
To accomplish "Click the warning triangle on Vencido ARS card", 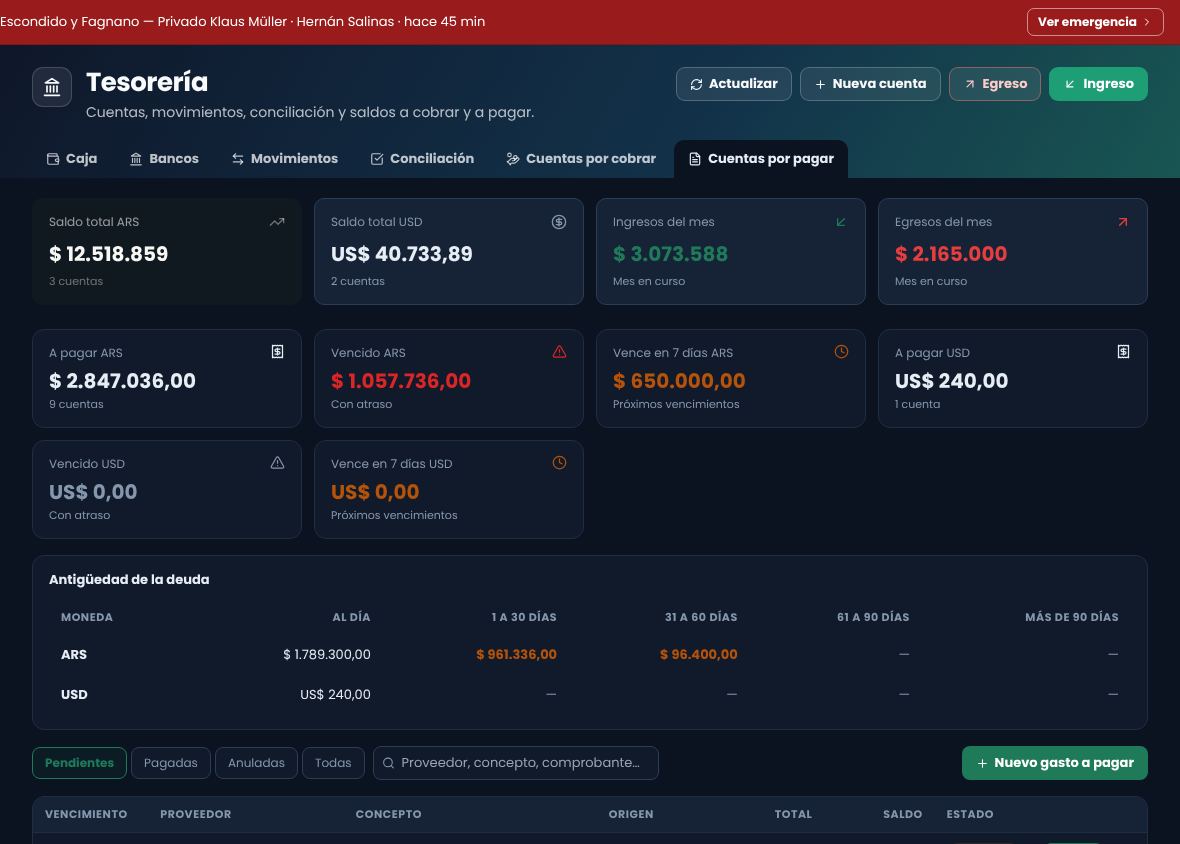I will click(559, 351).
